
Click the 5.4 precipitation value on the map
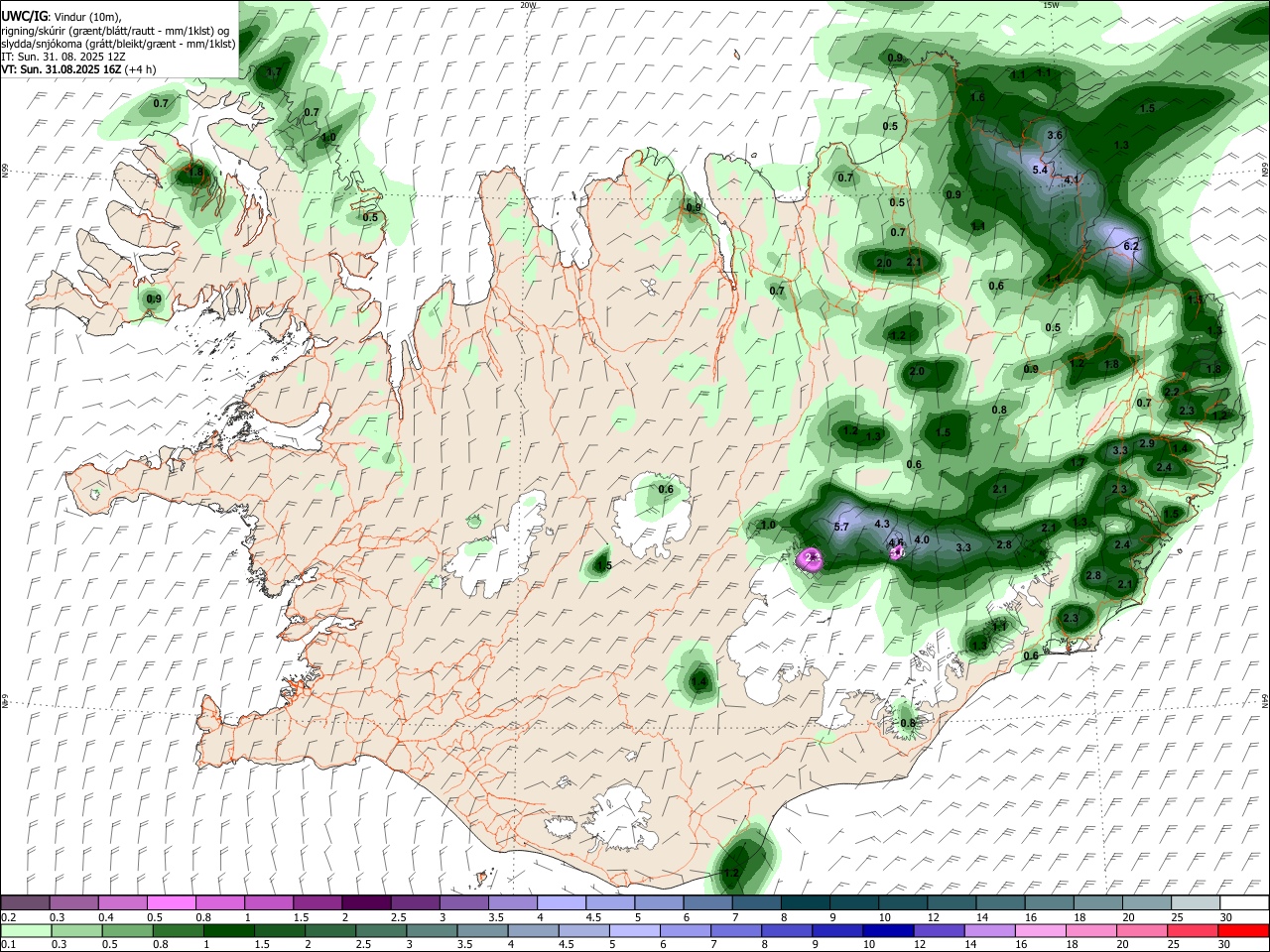coord(1040,171)
